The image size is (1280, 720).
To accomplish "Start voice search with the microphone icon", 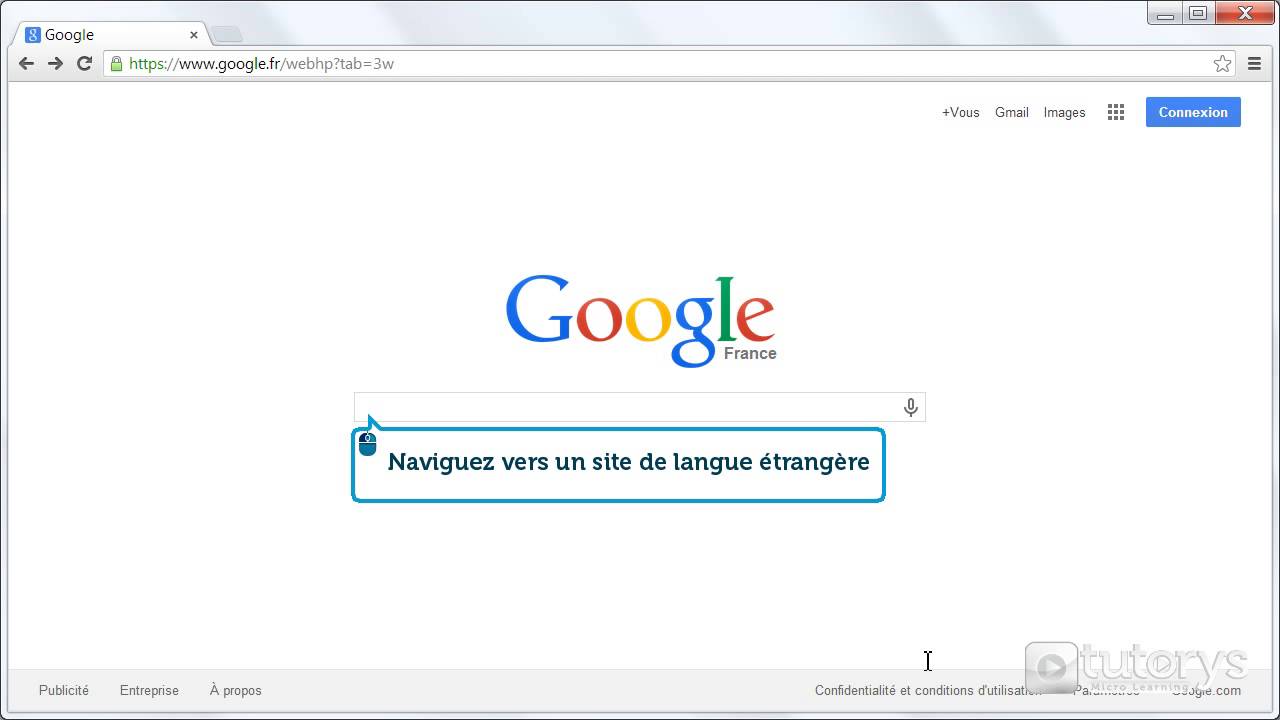I will click(910, 407).
